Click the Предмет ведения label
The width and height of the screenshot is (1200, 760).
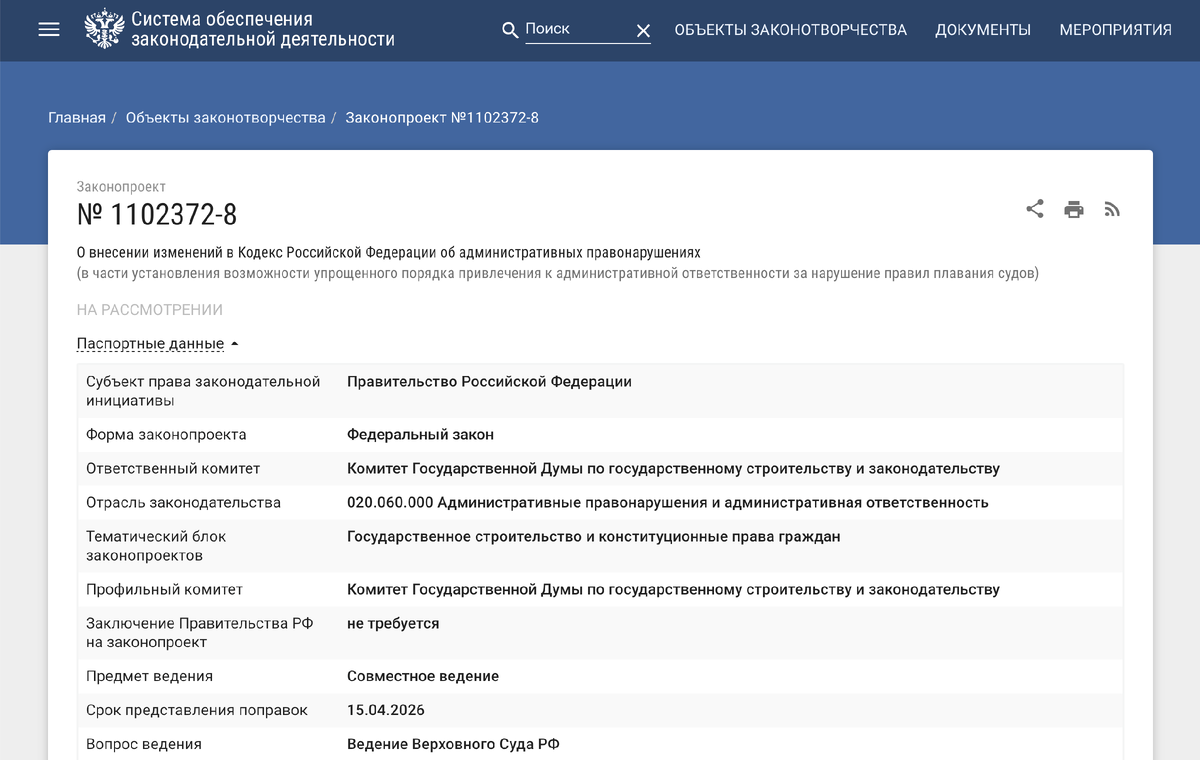[149, 677]
